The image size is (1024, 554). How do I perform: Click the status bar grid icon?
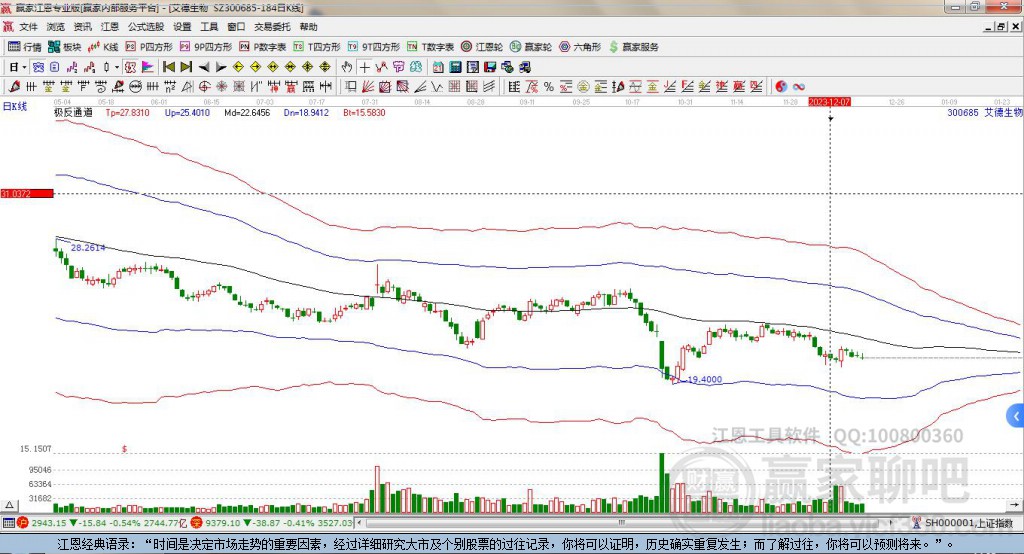[8, 523]
